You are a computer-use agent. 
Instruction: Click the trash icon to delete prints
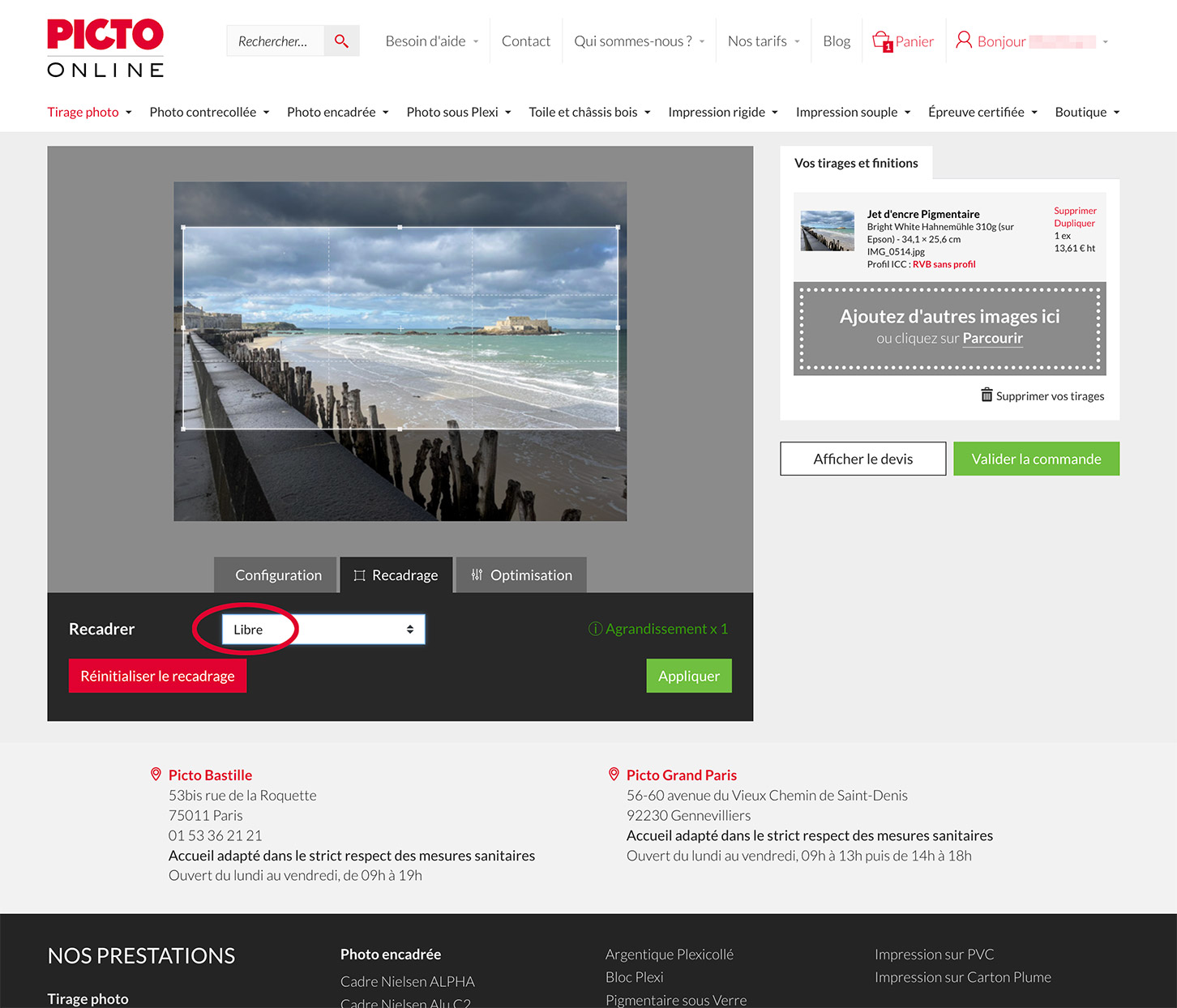click(x=987, y=395)
